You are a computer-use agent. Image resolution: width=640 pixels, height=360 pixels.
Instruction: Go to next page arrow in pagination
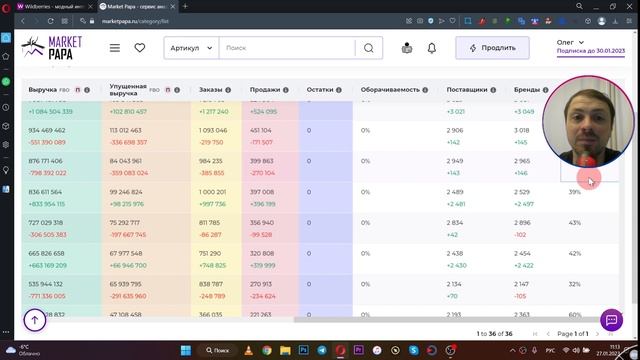[597, 334]
